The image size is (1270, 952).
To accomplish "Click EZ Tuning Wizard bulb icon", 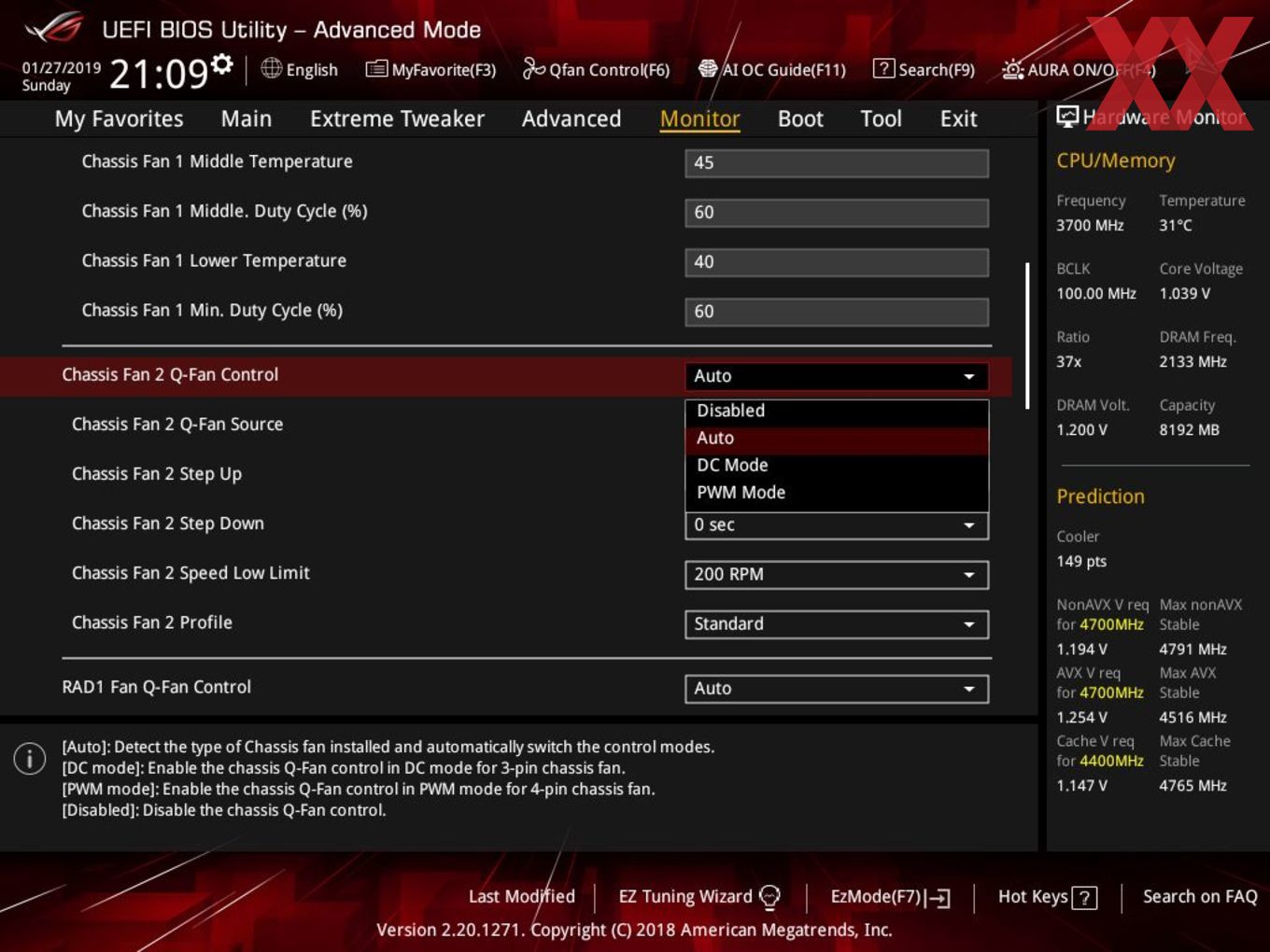I will click(769, 897).
